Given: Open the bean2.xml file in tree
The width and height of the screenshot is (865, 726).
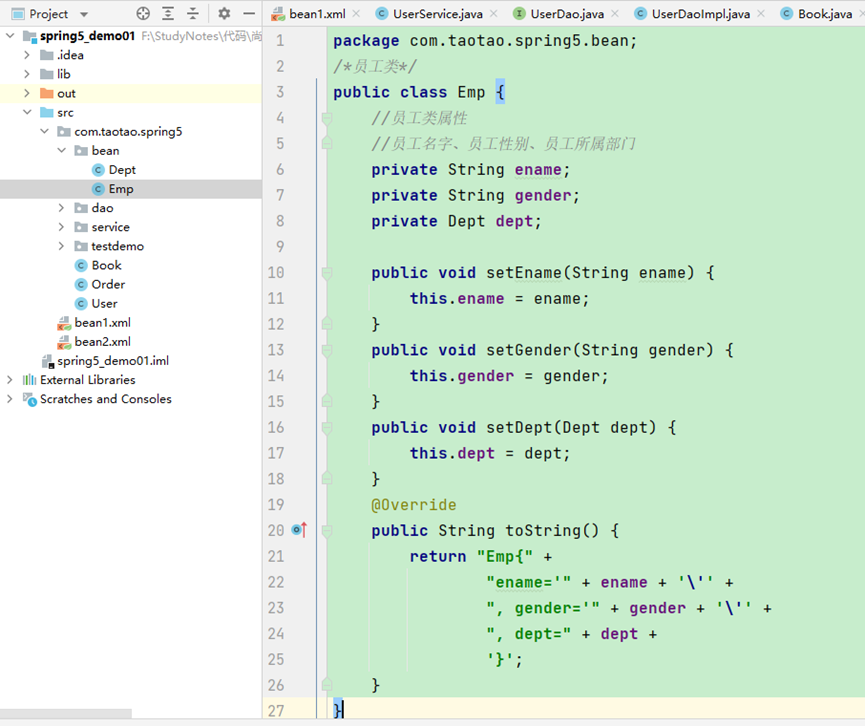Looking at the screenshot, I should tap(102, 341).
